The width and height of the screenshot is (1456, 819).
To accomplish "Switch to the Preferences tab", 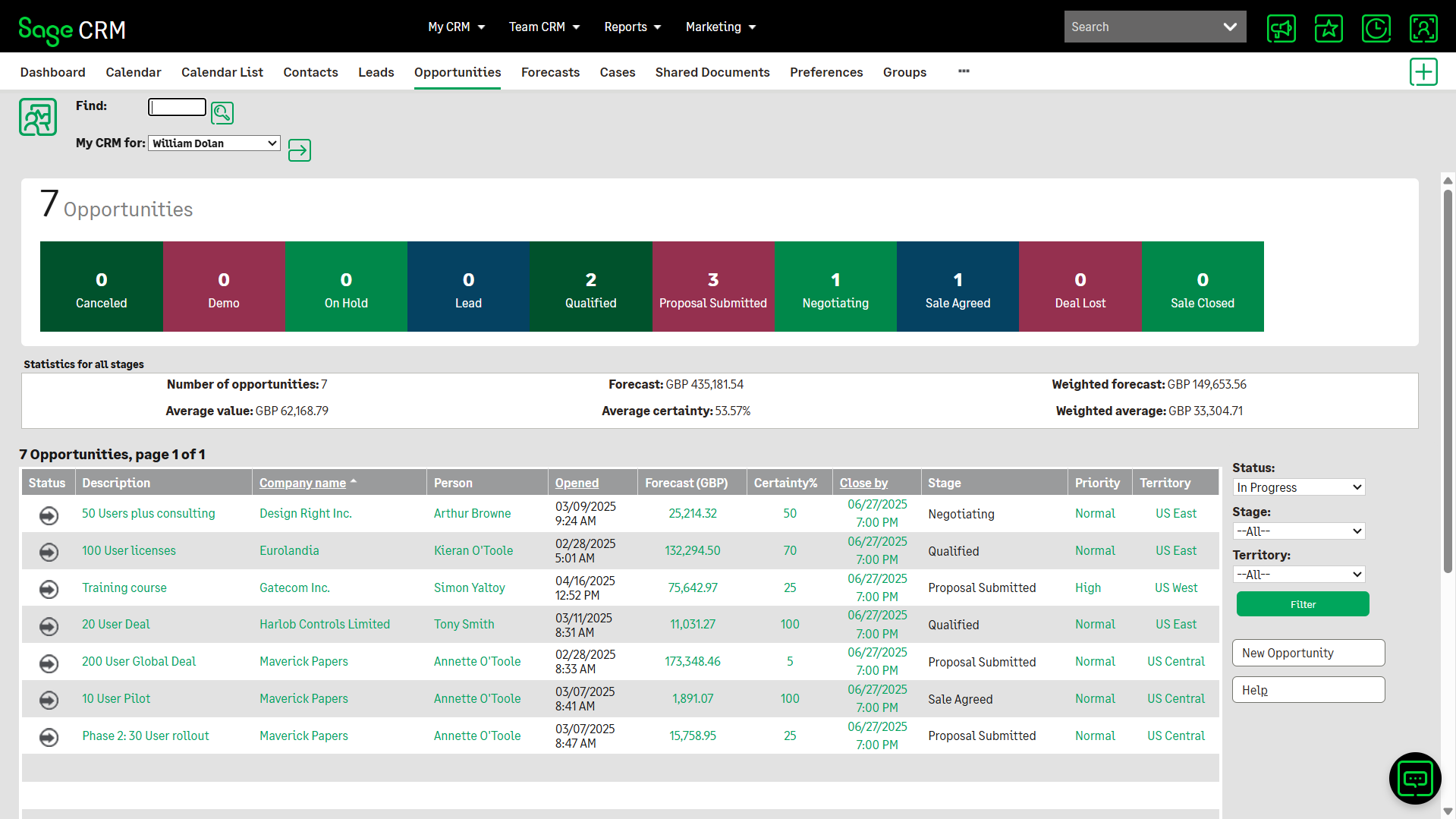I will coord(826,72).
